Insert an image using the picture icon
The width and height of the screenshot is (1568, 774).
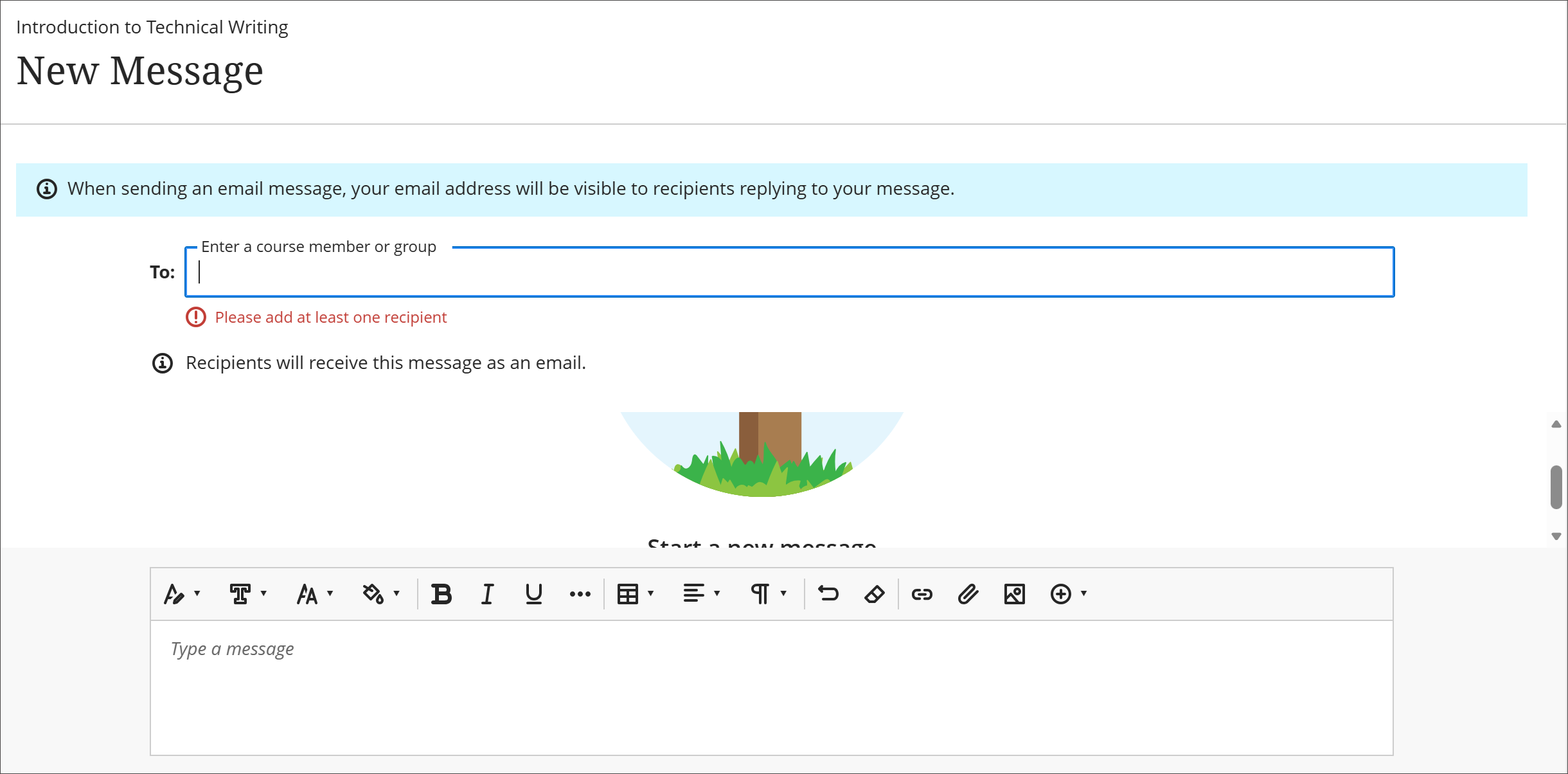click(x=1015, y=594)
